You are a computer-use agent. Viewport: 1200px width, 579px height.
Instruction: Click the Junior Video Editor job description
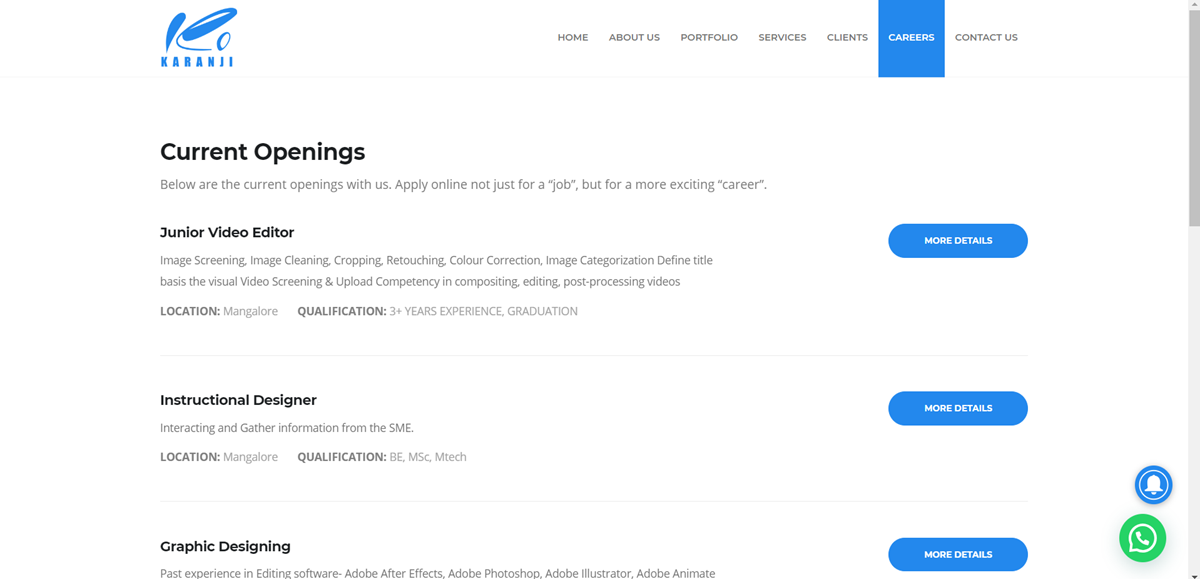(x=436, y=271)
